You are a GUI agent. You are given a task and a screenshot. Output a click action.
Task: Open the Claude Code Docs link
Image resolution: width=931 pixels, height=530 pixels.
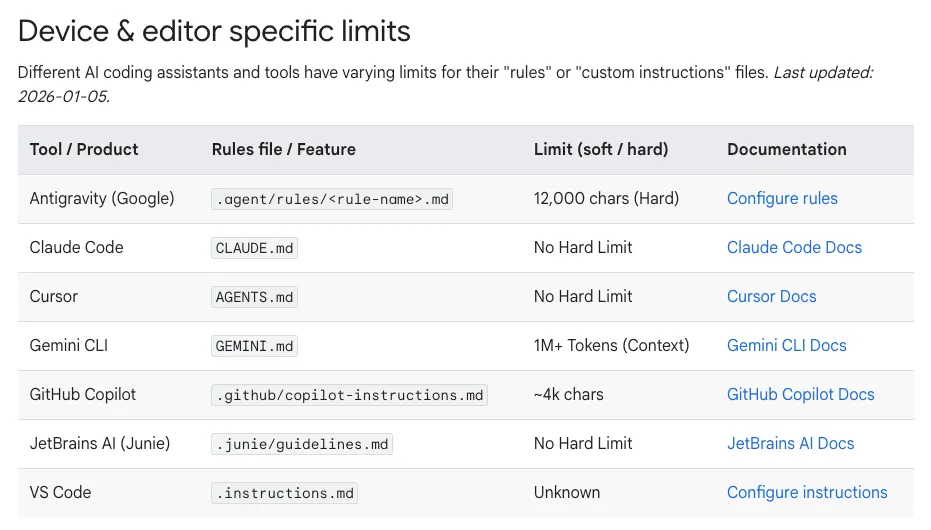[x=794, y=247]
